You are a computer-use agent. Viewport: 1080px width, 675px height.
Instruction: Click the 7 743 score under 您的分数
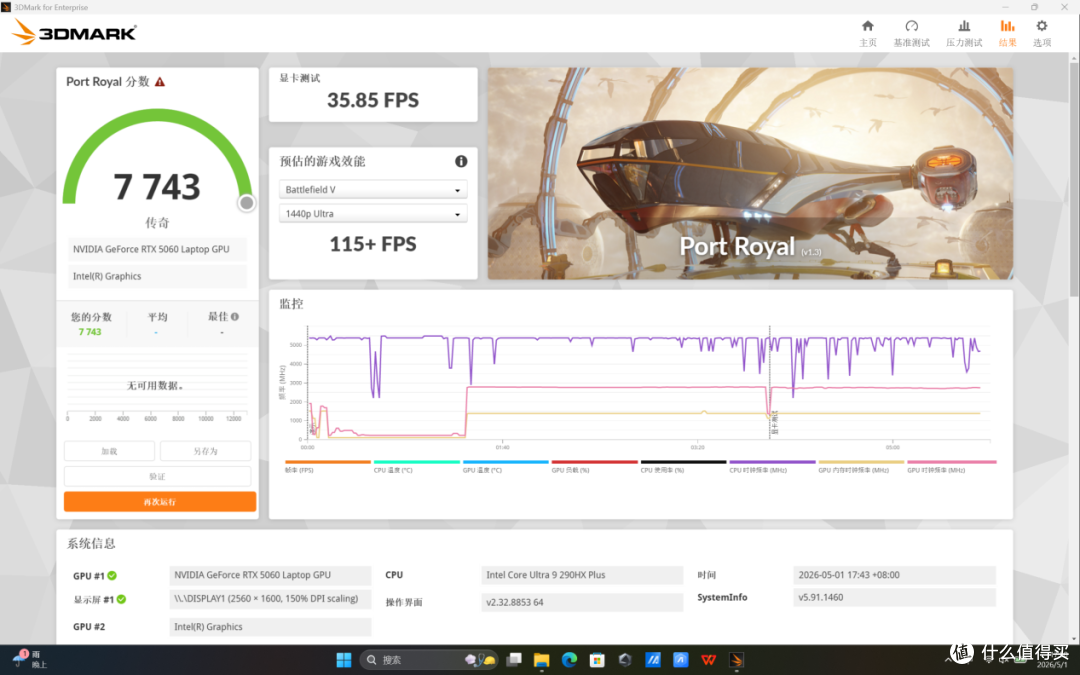point(90,332)
